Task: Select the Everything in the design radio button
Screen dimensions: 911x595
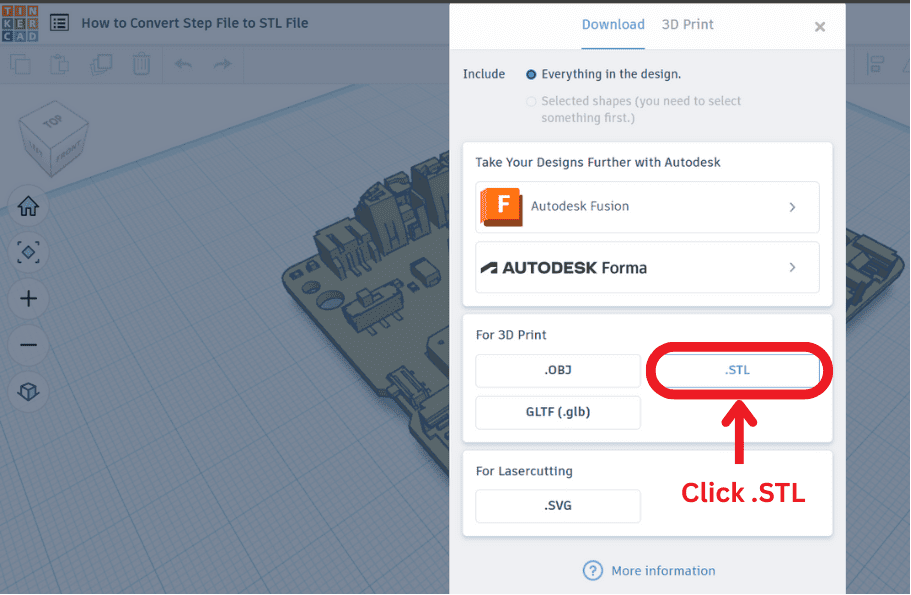Action: (x=531, y=73)
